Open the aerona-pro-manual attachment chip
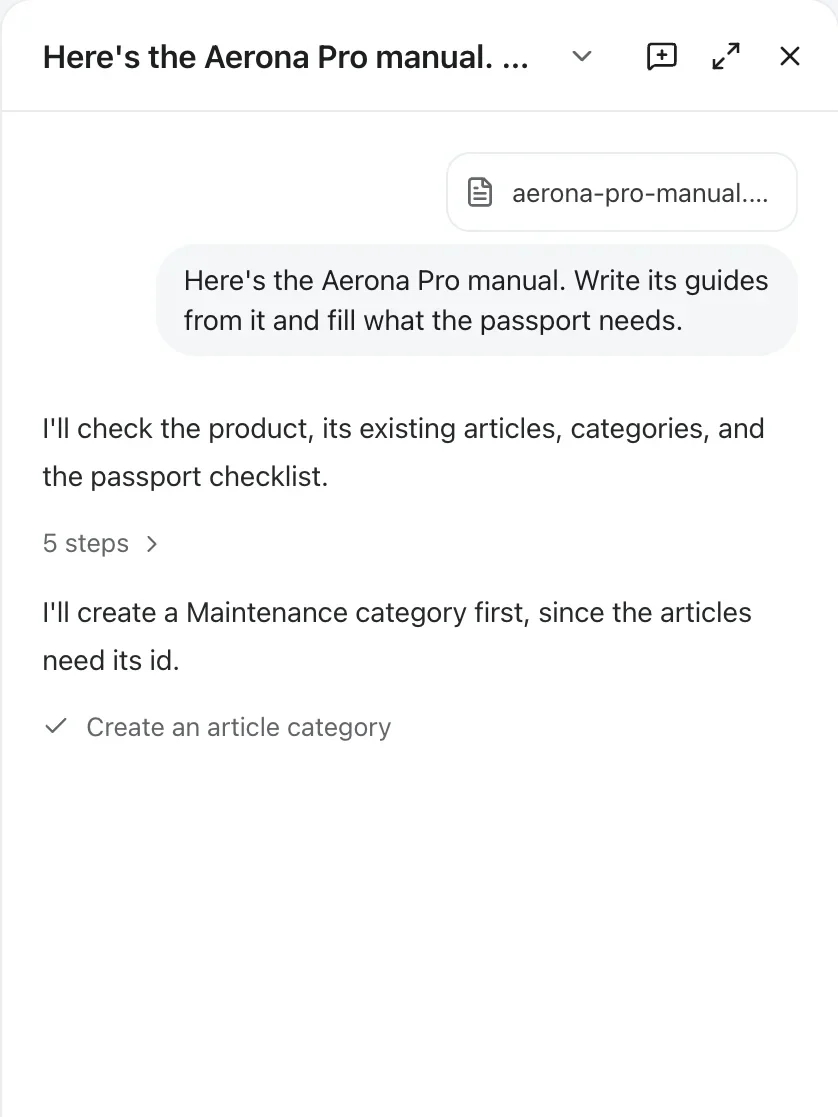The width and height of the screenshot is (838, 1117). tap(621, 192)
